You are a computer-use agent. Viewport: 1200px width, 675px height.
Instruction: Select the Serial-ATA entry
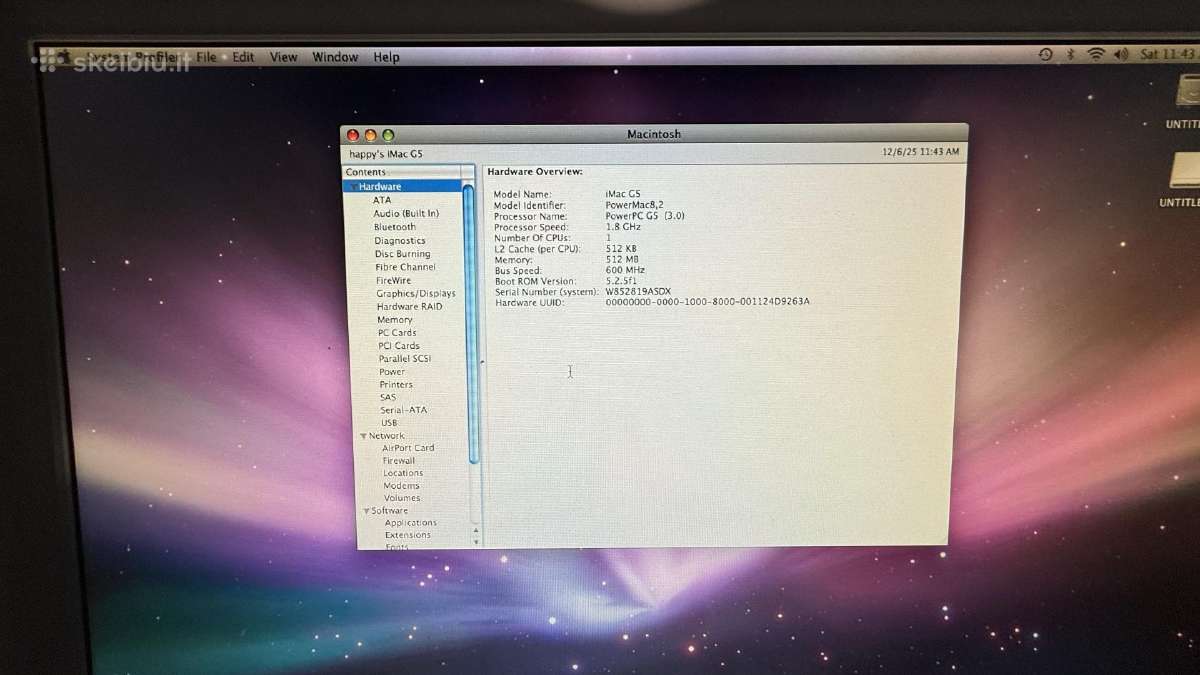coord(404,410)
